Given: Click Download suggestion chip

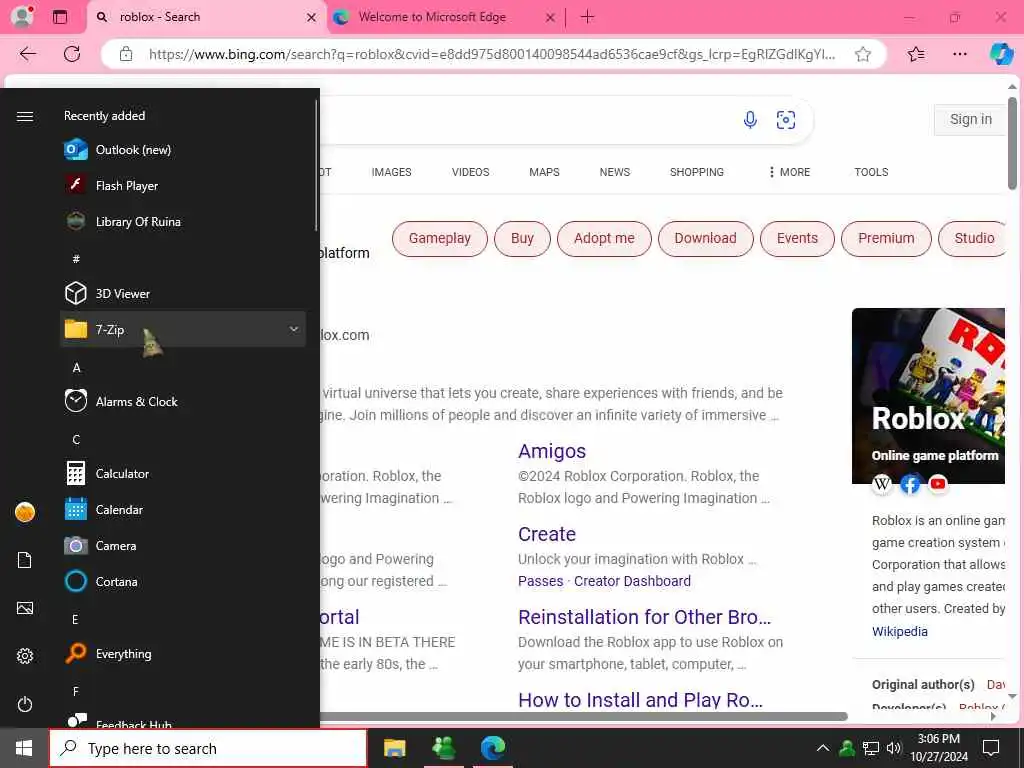Looking at the screenshot, I should coord(705,238).
